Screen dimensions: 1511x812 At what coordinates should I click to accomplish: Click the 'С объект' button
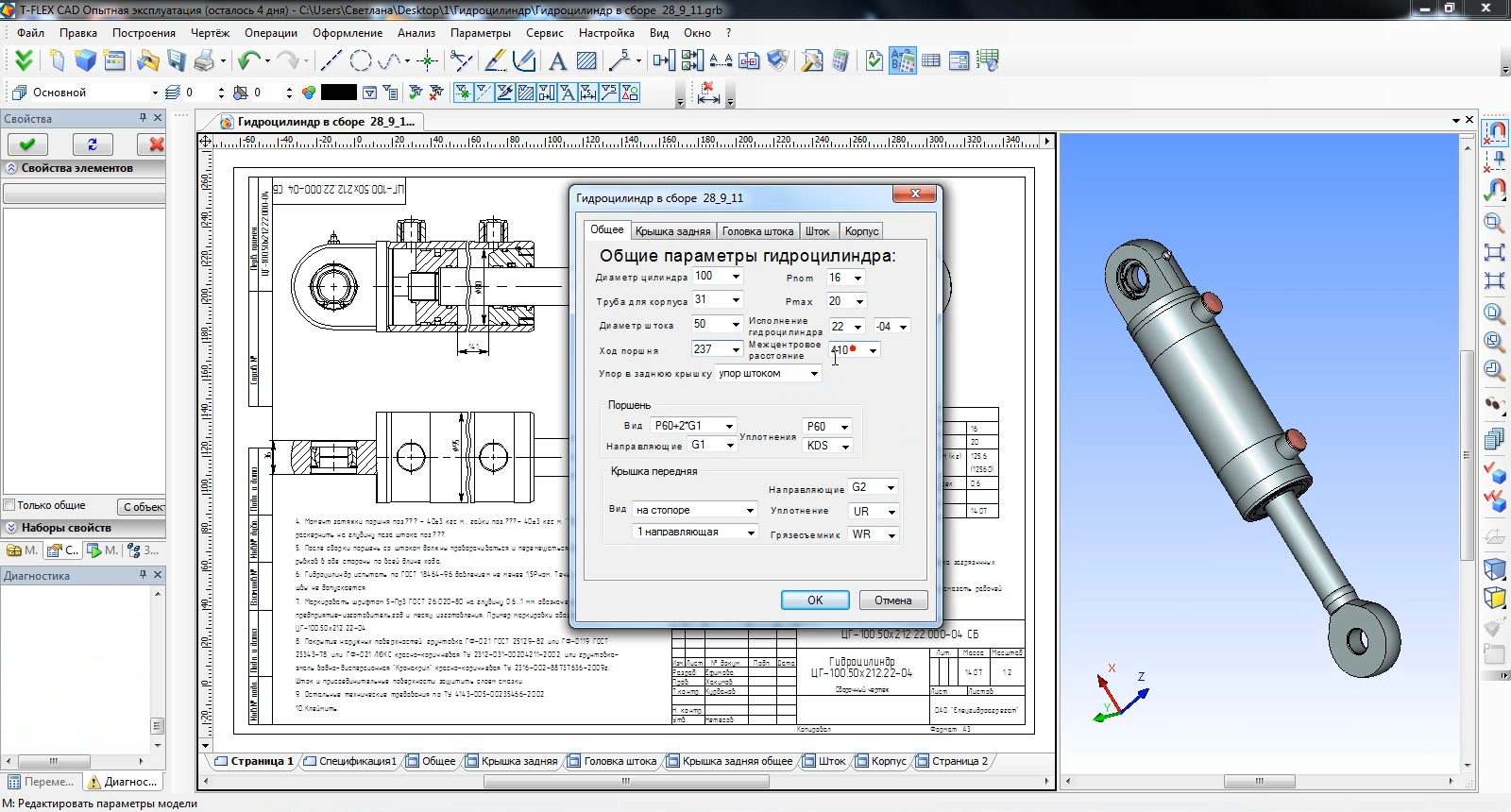point(142,507)
